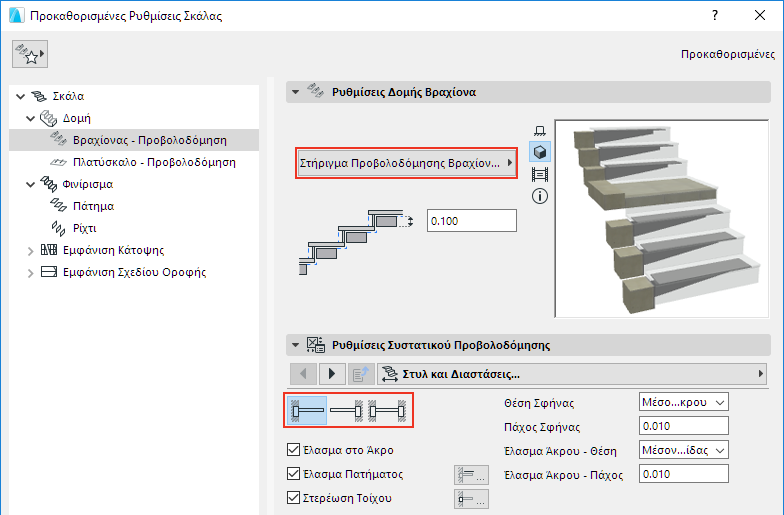Image resolution: width=784 pixels, height=515 pixels.
Task: Select the 2D symbol preview icon
Action: pos(540,131)
